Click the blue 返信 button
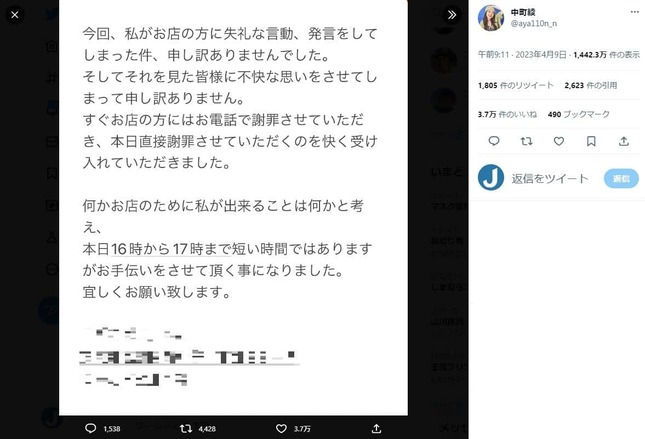 (621, 178)
